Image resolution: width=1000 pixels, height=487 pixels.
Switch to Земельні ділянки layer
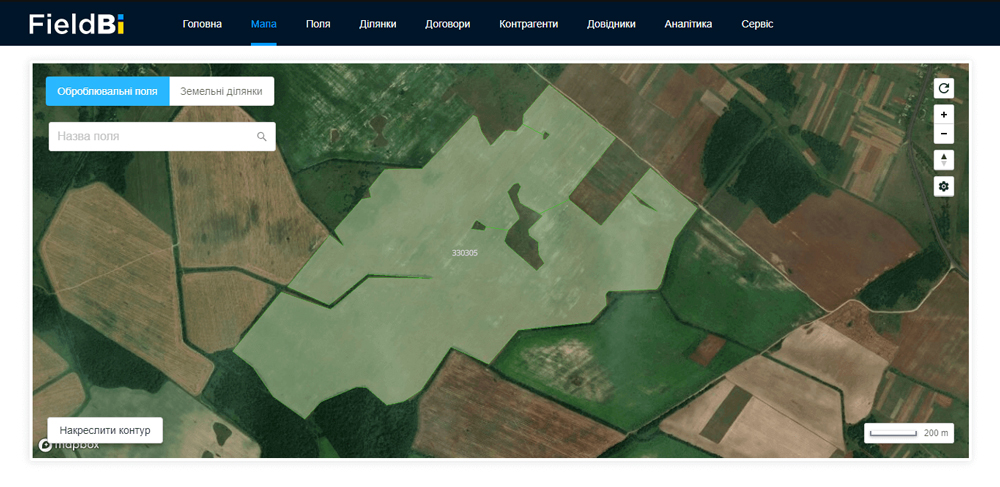tap(221, 91)
